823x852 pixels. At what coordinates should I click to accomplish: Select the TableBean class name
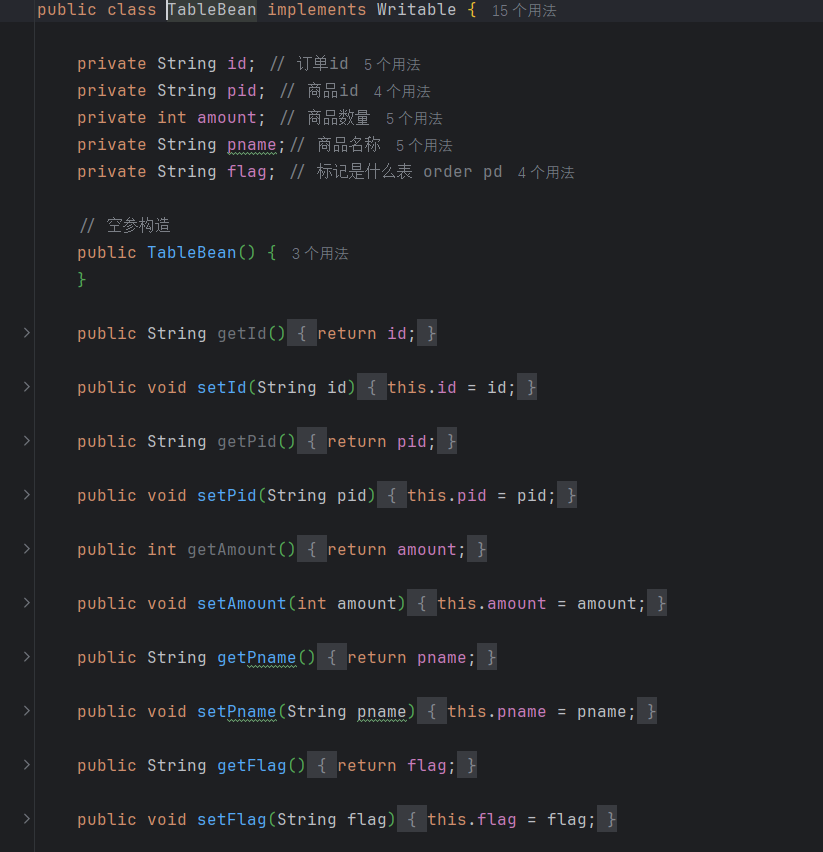click(211, 10)
